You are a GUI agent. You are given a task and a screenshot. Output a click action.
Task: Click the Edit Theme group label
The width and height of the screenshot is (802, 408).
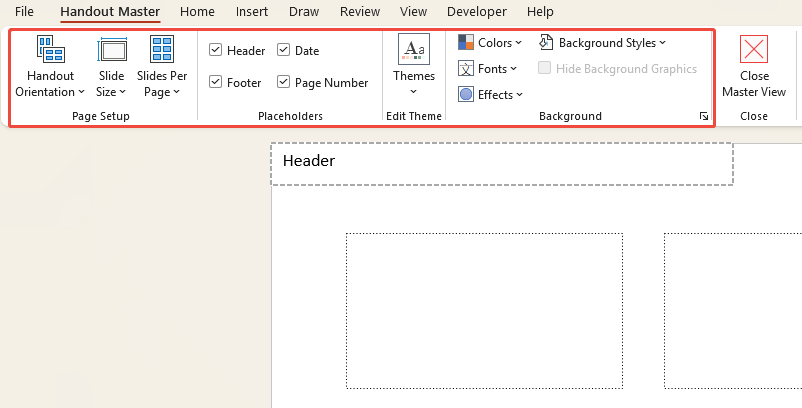[414, 116]
